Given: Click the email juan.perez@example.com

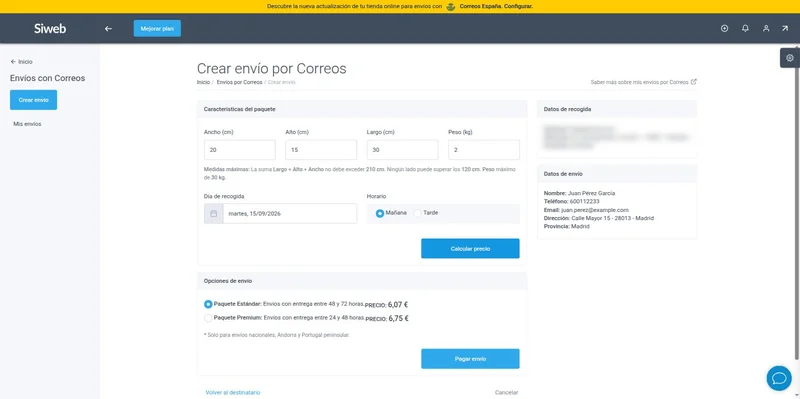Looking at the screenshot, I should pos(595,210).
